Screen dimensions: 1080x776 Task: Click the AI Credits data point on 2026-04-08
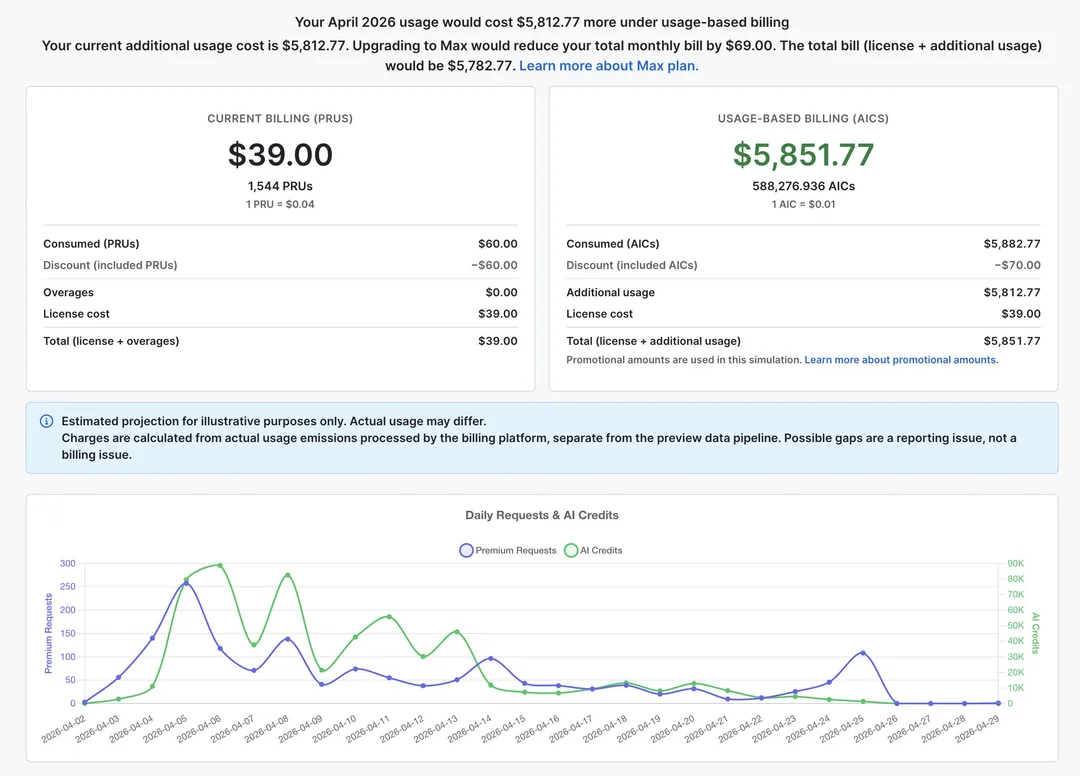tap(288, 575)
